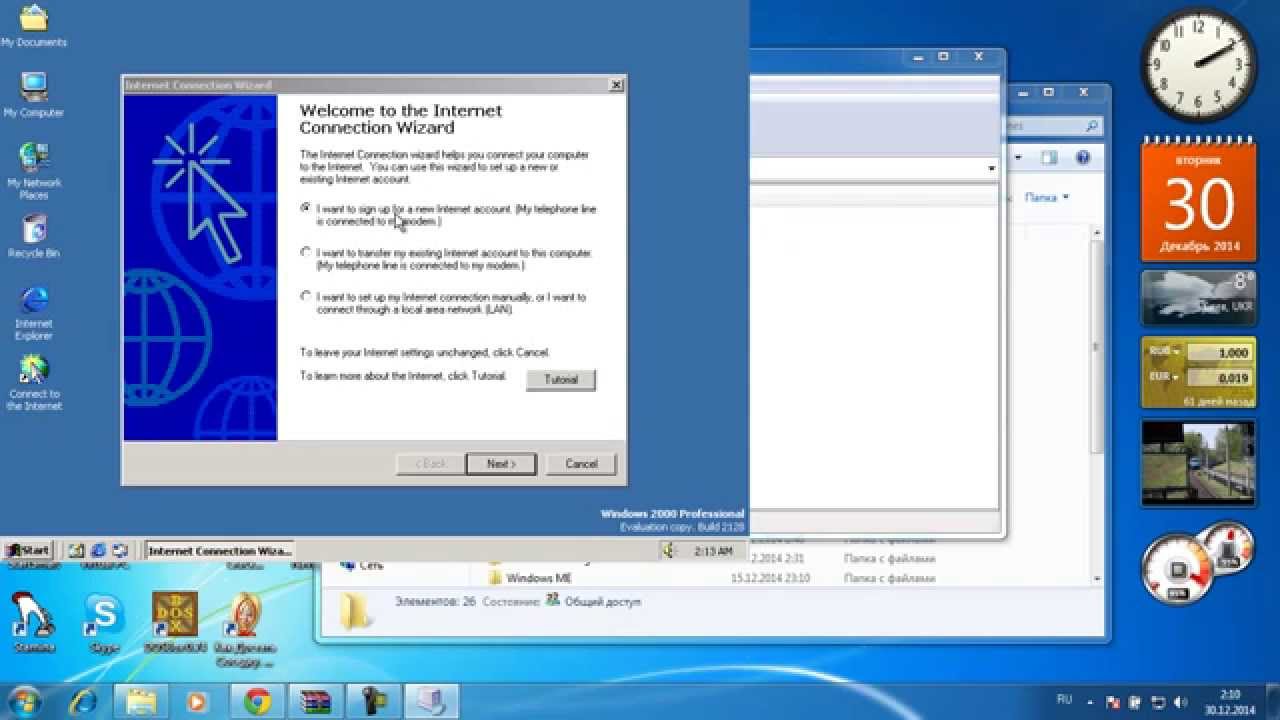Select the Stamina desktop shortcut

(x=34, y=622)
